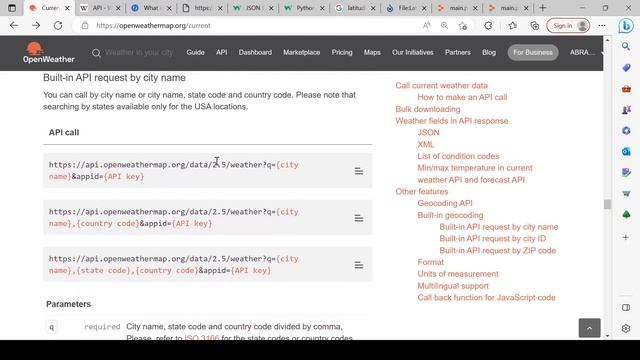This screenshot has width=640, height=360.
Task: Open tab actions menu icon at top-left
Action: point(12,8)
